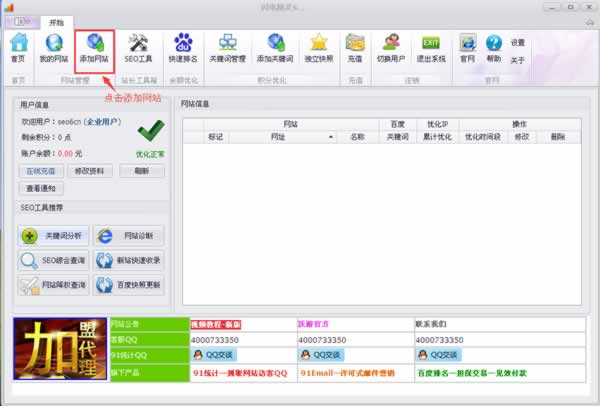Click the 添加关键词 add keyword icon
This screenshot has height=406, width=600.
[275, 47]
